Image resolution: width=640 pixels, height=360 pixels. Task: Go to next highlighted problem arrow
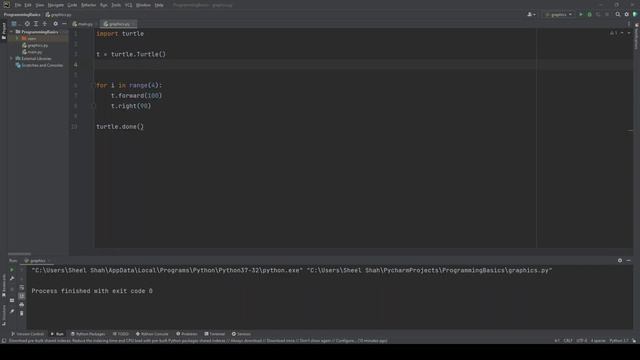click(629, 33)
